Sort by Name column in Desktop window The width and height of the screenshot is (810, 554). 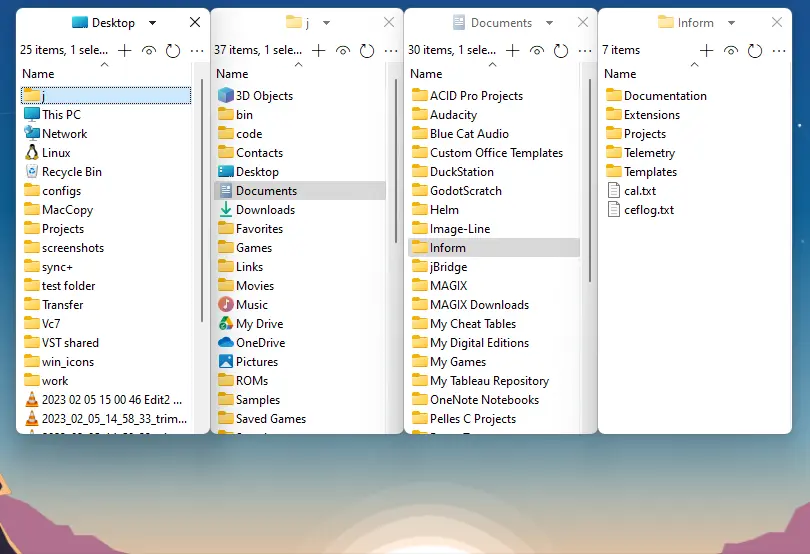pyautogui.click(x=38, y=74)
